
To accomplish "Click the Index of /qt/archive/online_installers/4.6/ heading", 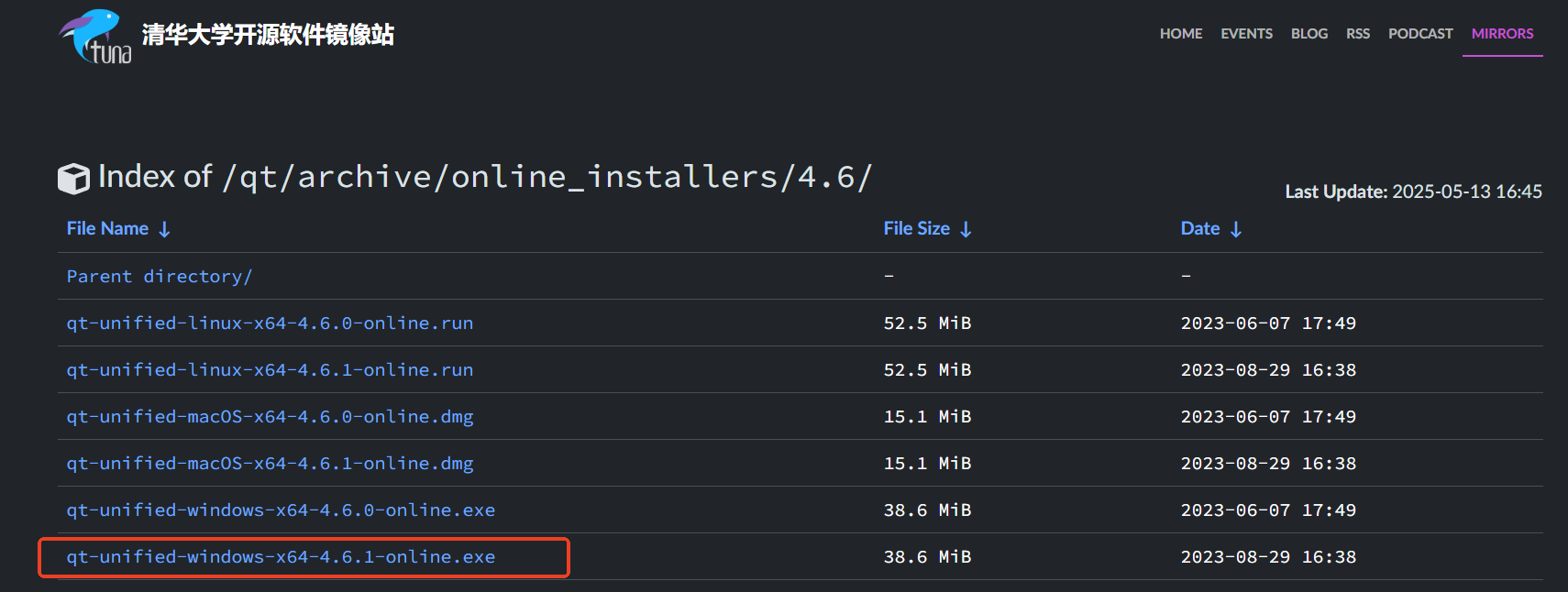I will pyautogui.click(x=485, y=176).
